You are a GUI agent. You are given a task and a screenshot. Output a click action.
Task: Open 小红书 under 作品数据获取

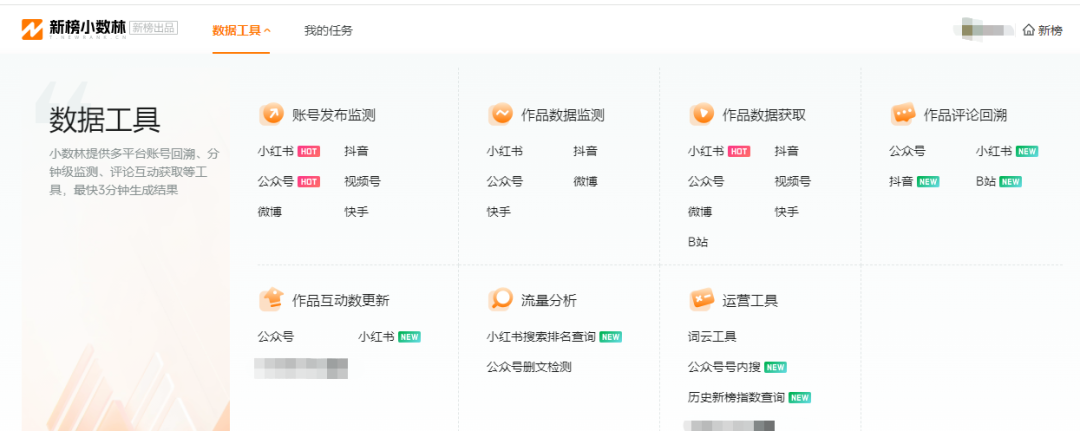pos(705,151)
